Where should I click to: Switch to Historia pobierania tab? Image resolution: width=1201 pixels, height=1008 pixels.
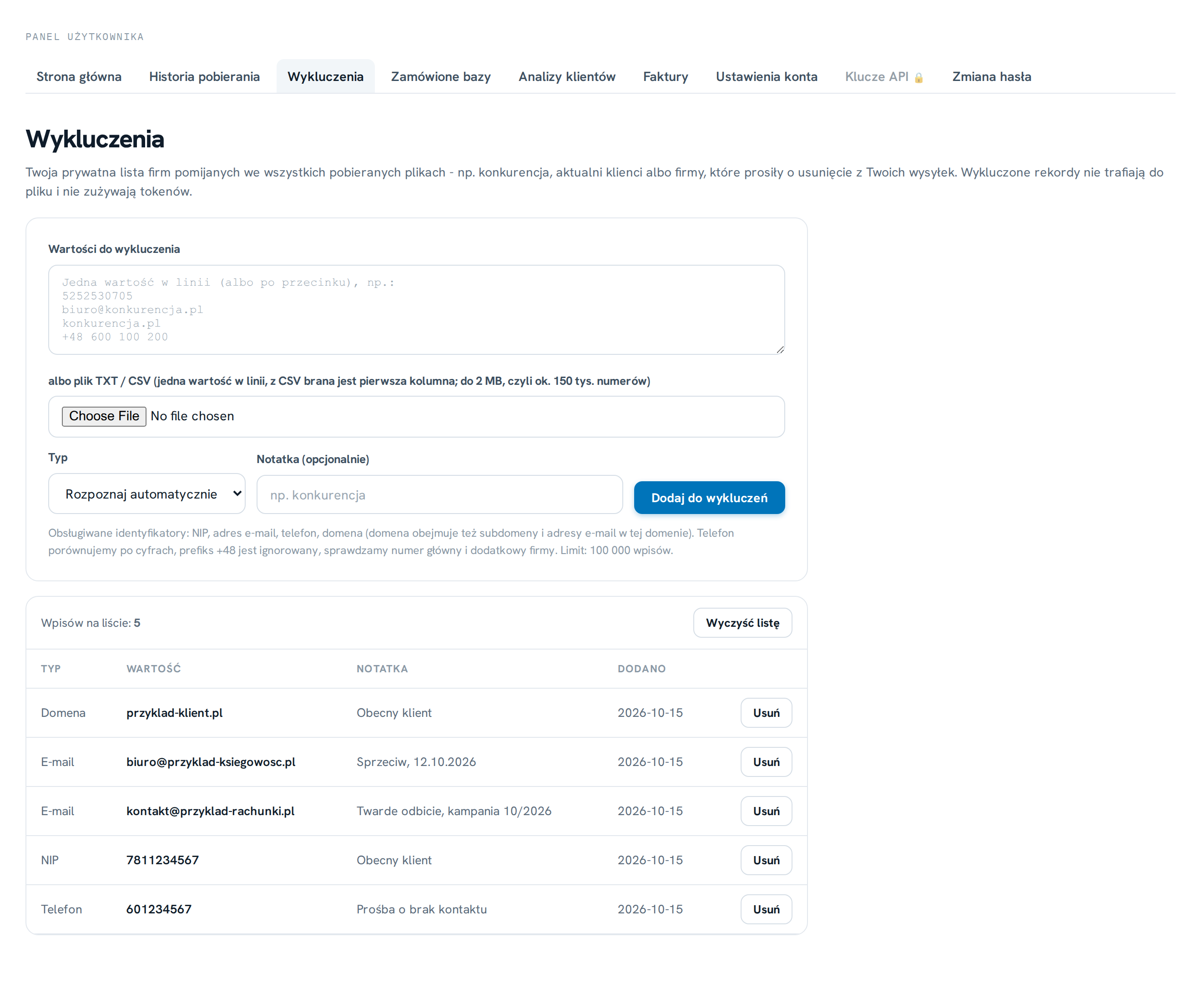204,76
